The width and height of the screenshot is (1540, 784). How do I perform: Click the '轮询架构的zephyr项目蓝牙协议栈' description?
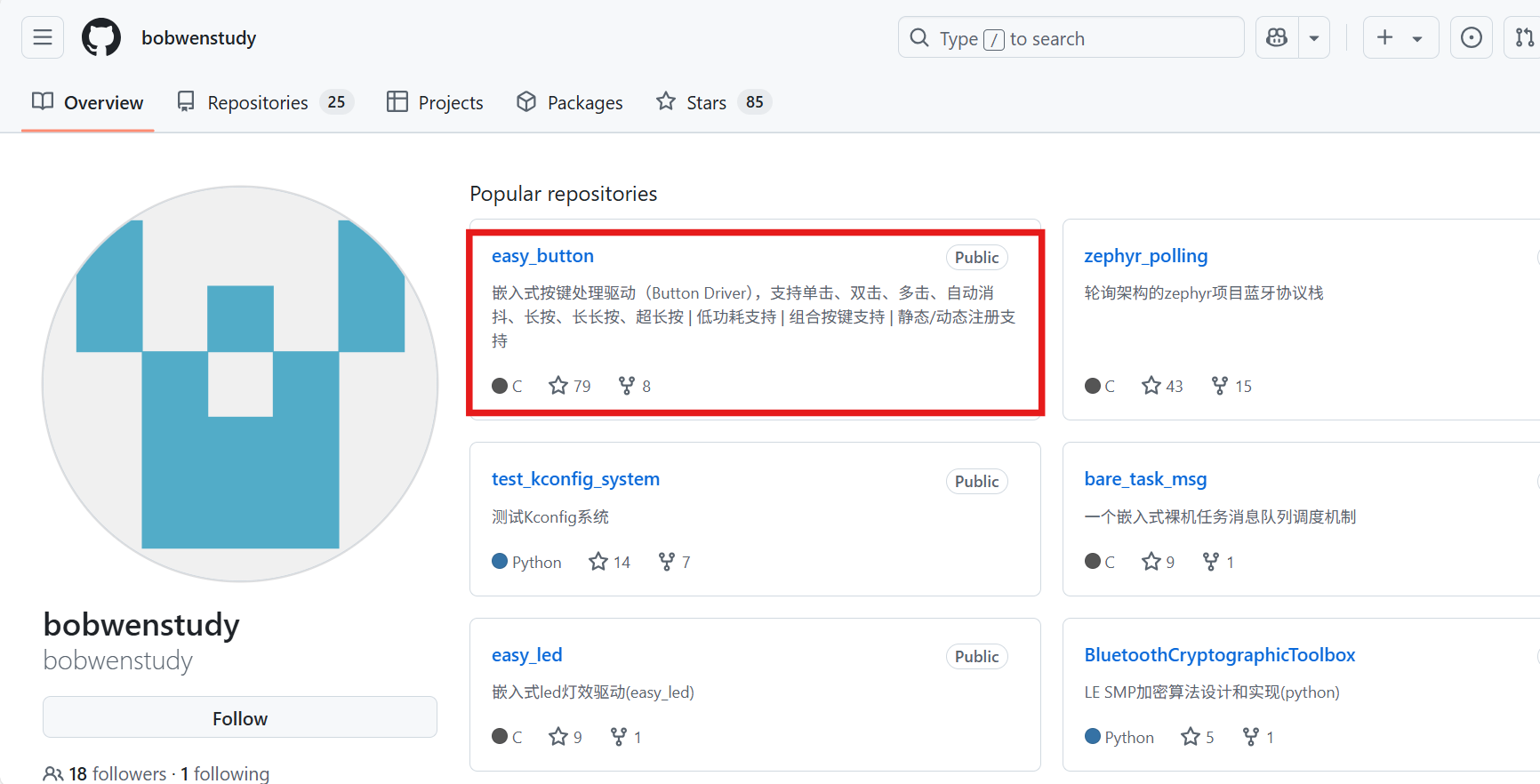pos(1204,293)
